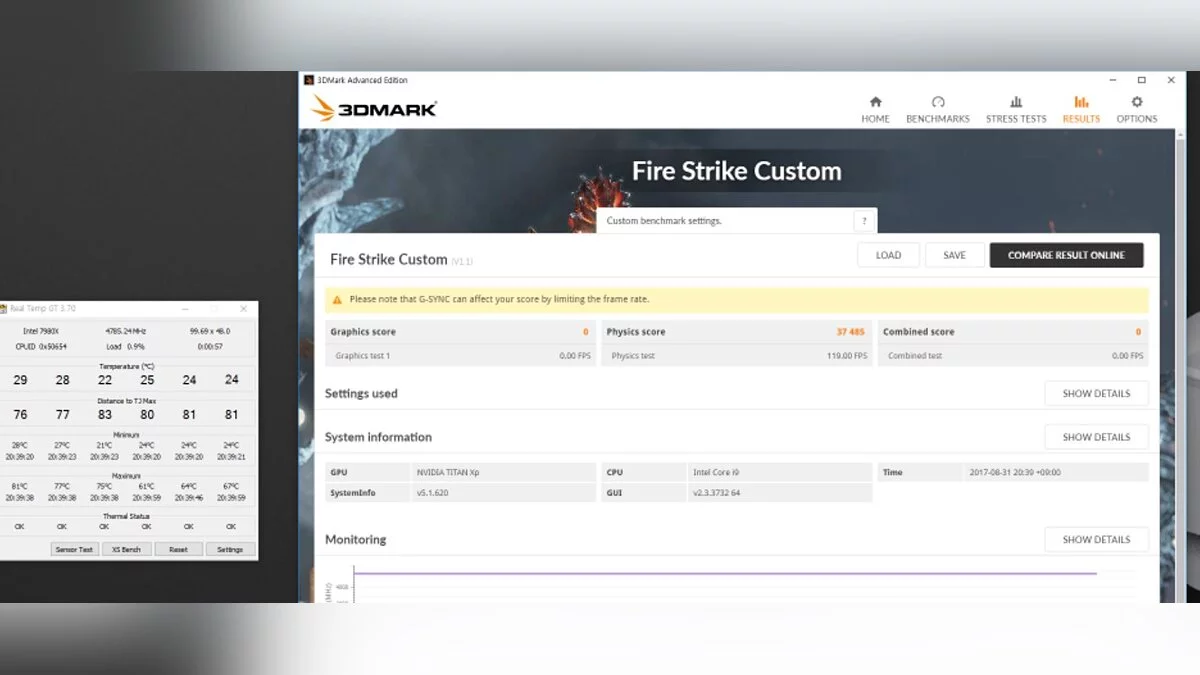Viewport: 1200px width, 675px height.
Task: Click the NVIDIA TITAN Xp GPU value
Action: pos(448,472)
